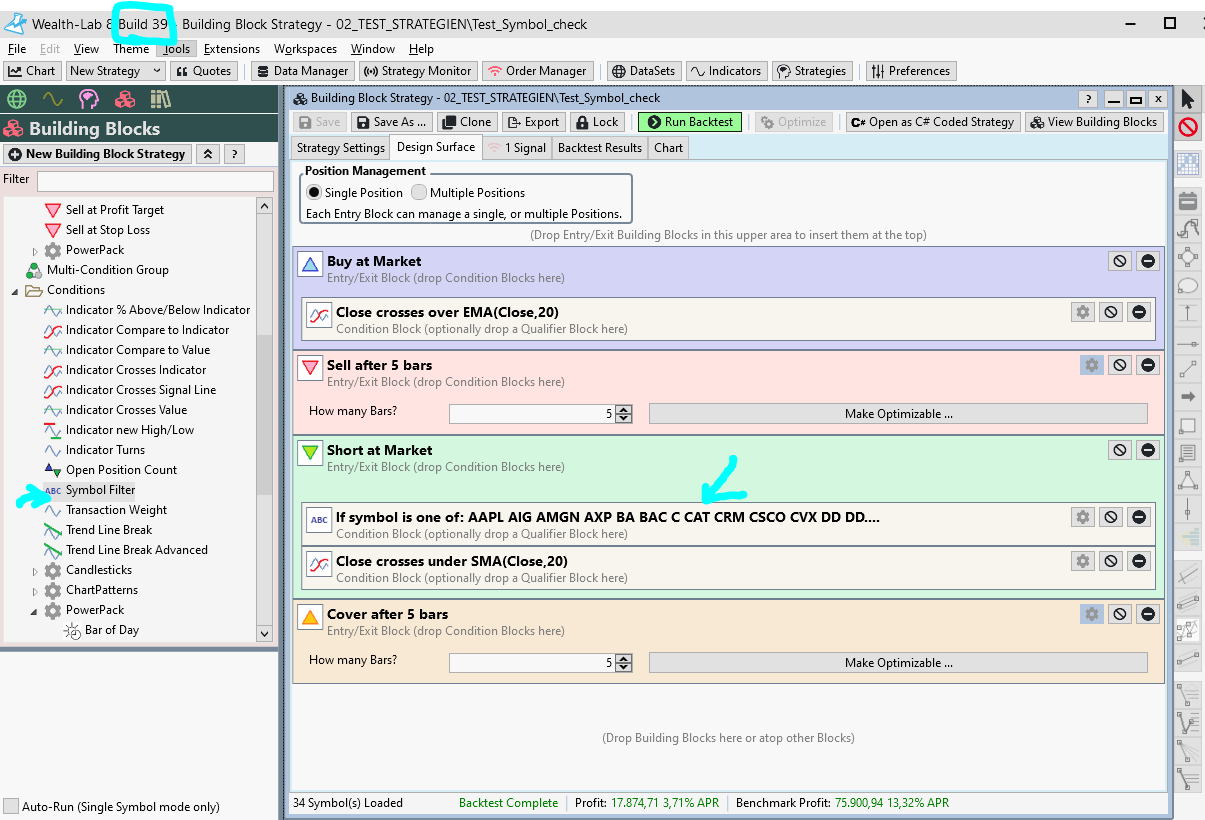Image resolution: width=1205 pixels, height=820 pixels.
Task: Select the right-arrow drawing tool
Action: coord(1188,397)
